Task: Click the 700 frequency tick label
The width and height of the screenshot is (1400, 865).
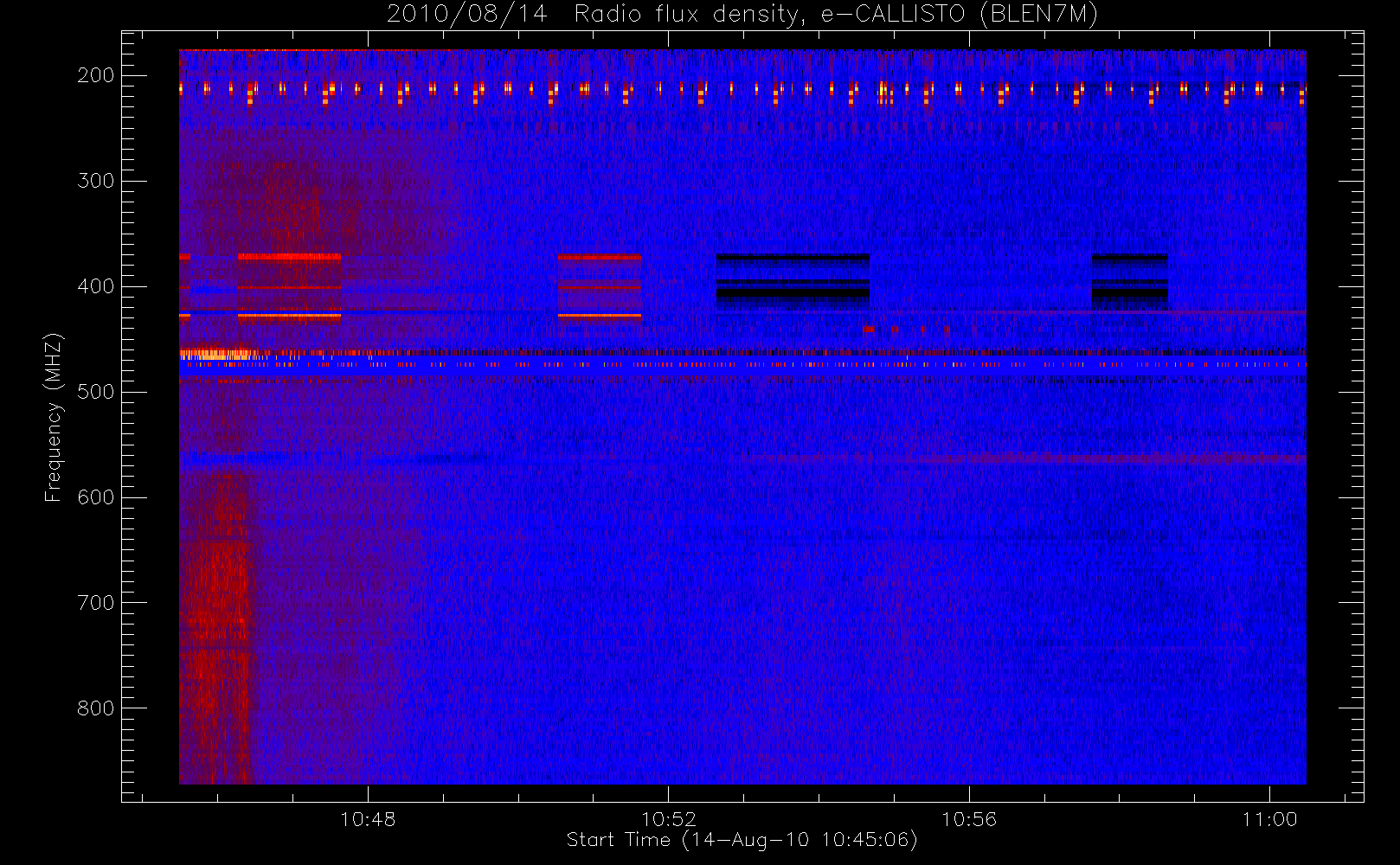Action: pyautogui.click(x=96, y=603)
